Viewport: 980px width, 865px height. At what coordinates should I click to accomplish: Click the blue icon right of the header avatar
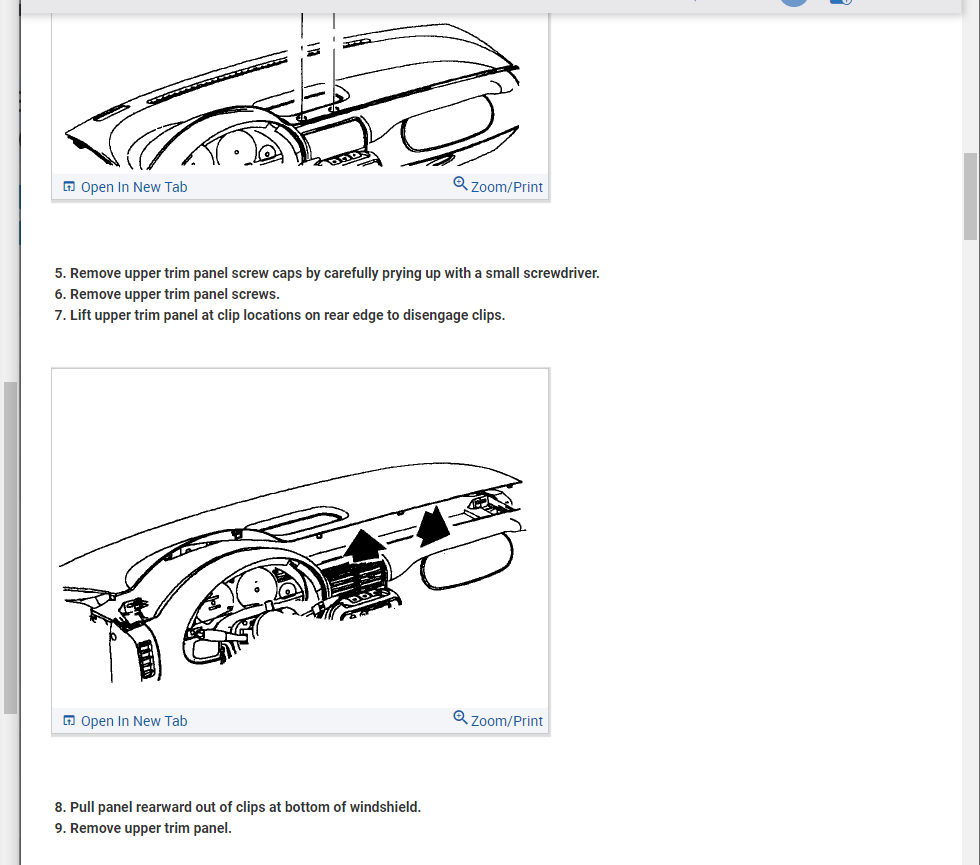840,3
